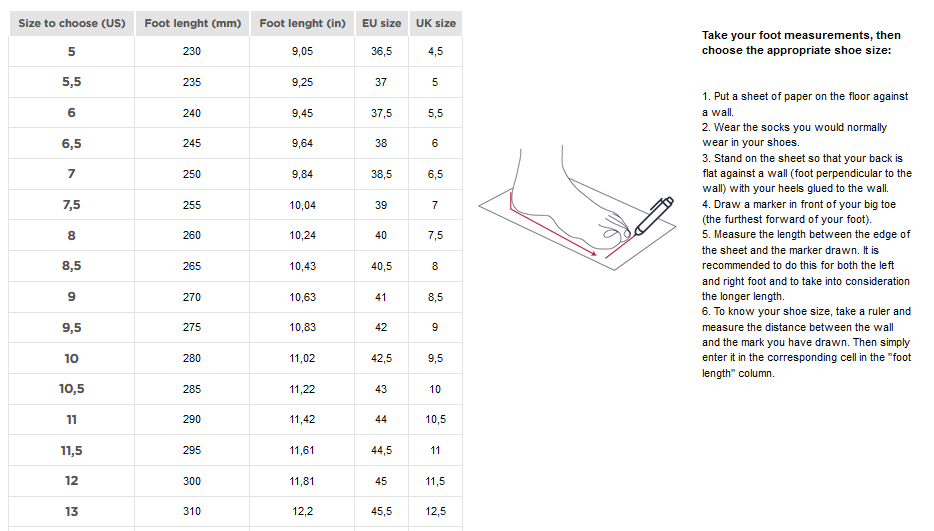934x531 pixels.
Task: Click the 11,02 inch foot length cell
Action: click(x=302, y=358)
